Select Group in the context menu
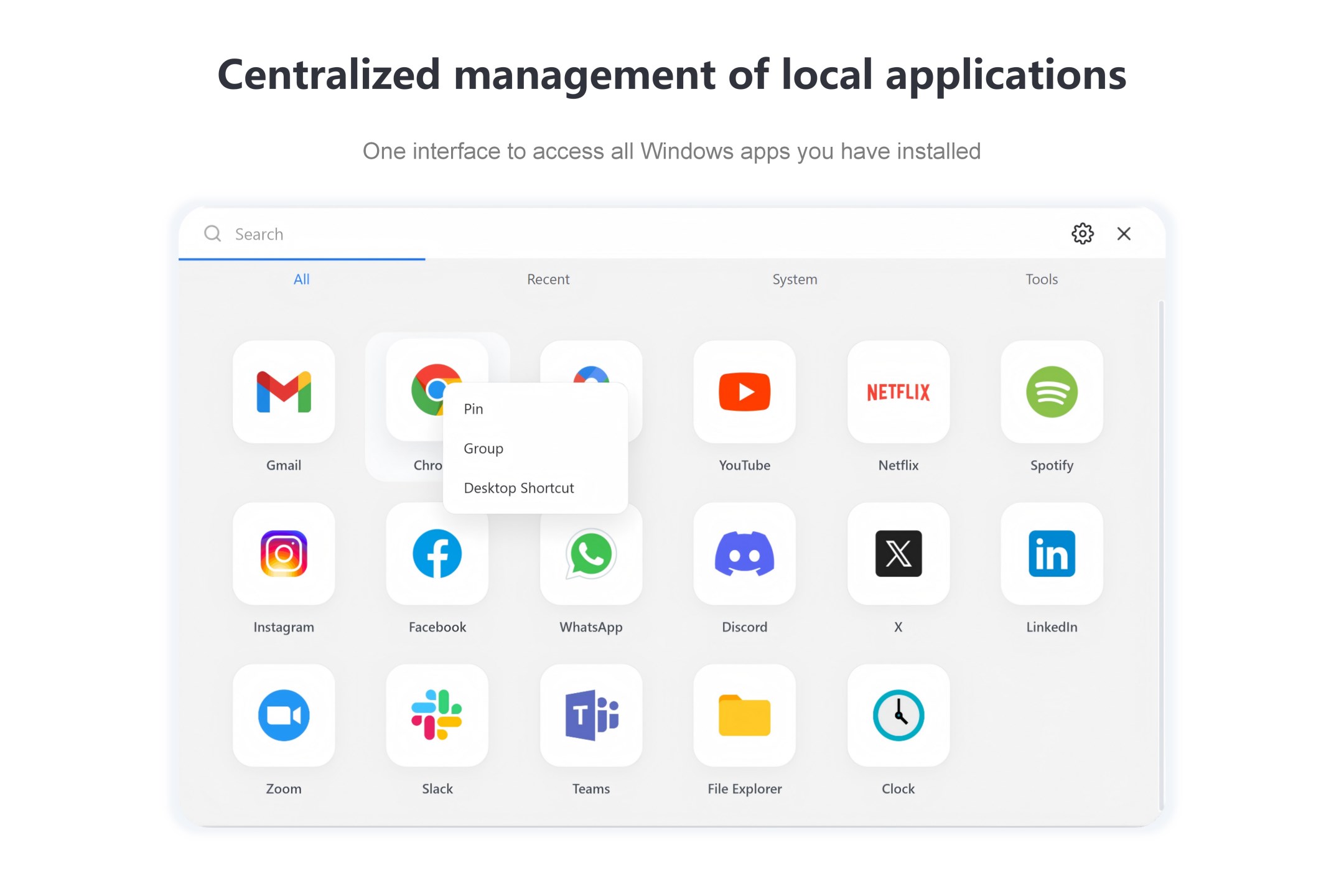Screen dimensions: 1344x896 point(535,448)
